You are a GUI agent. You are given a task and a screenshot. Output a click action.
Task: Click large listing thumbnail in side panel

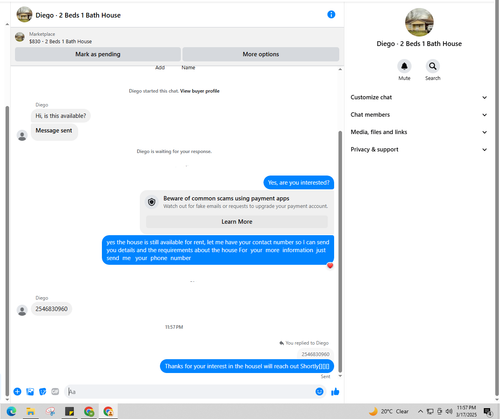pyautogui.click(x=419, y=22)
